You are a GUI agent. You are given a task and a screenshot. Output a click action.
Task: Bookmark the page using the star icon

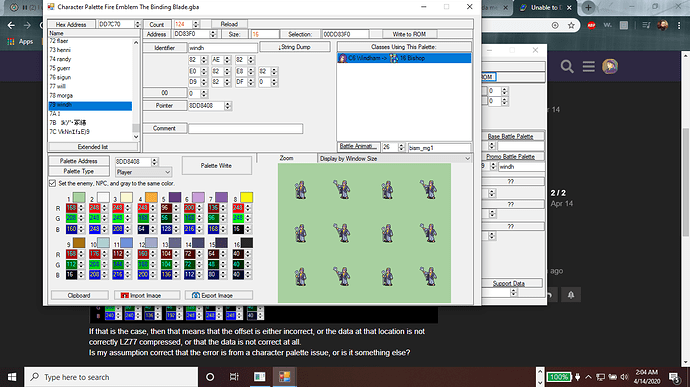pyautogui.click(x=571, y=25)
